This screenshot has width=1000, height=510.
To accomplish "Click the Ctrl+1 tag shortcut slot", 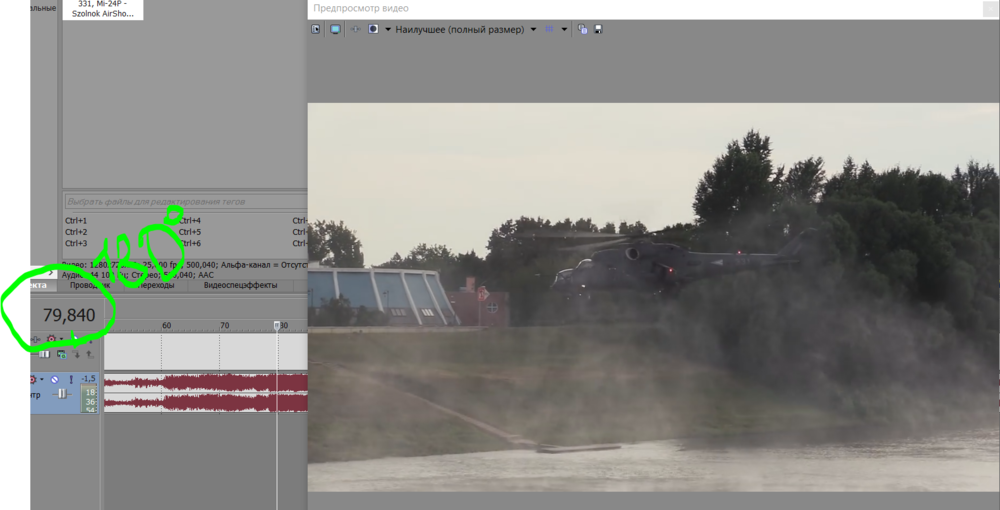I will point(76,221).
